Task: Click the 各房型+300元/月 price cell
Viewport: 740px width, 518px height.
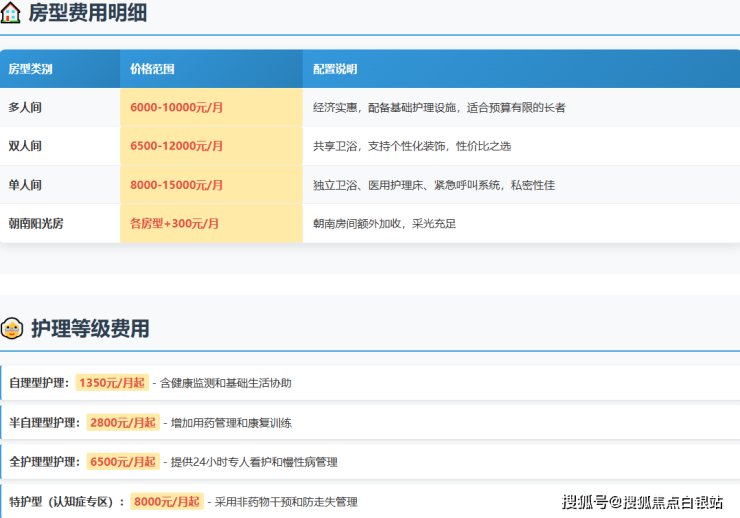Action: [175, 224]
